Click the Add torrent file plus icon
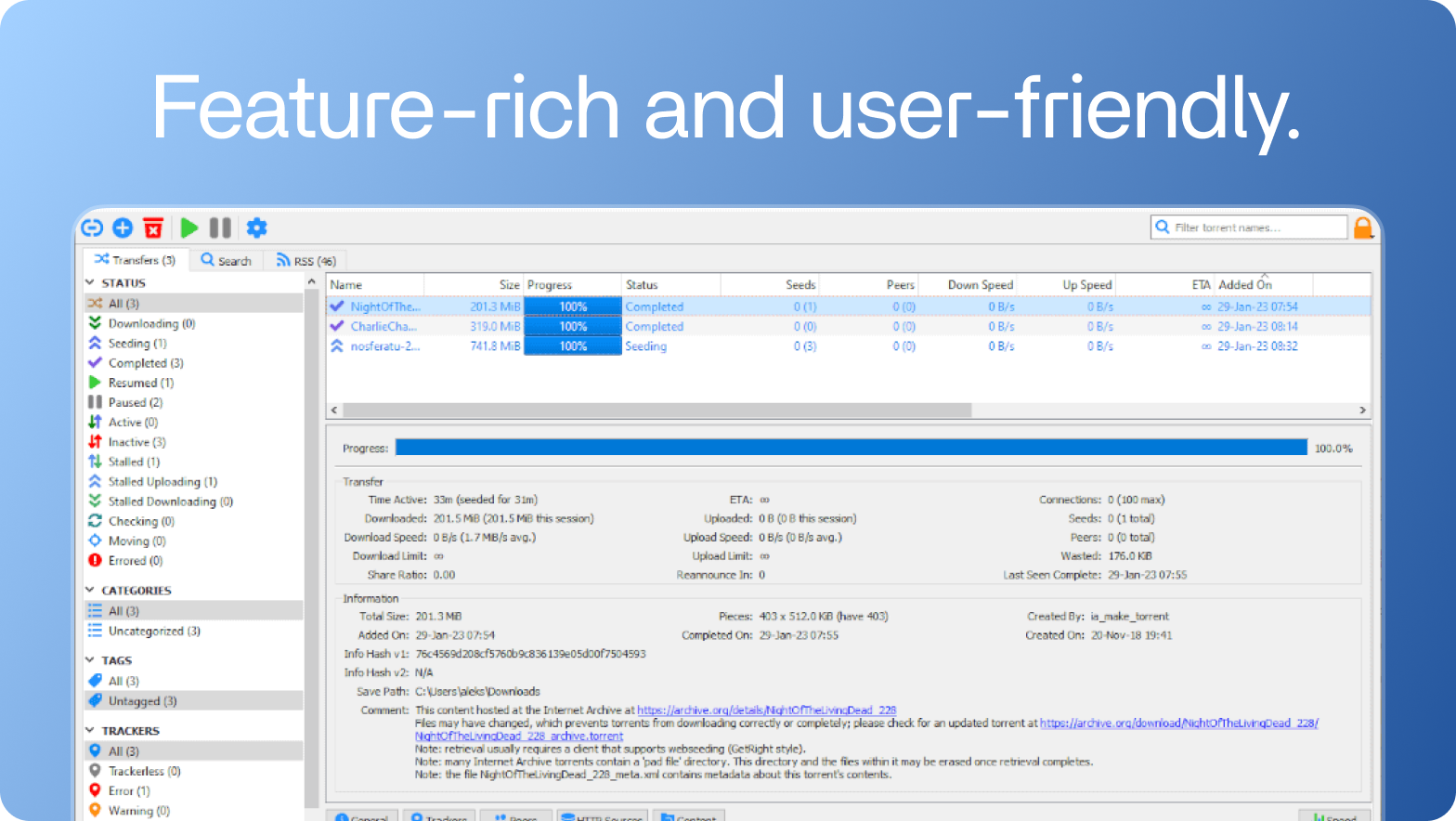 coord(123,228)
